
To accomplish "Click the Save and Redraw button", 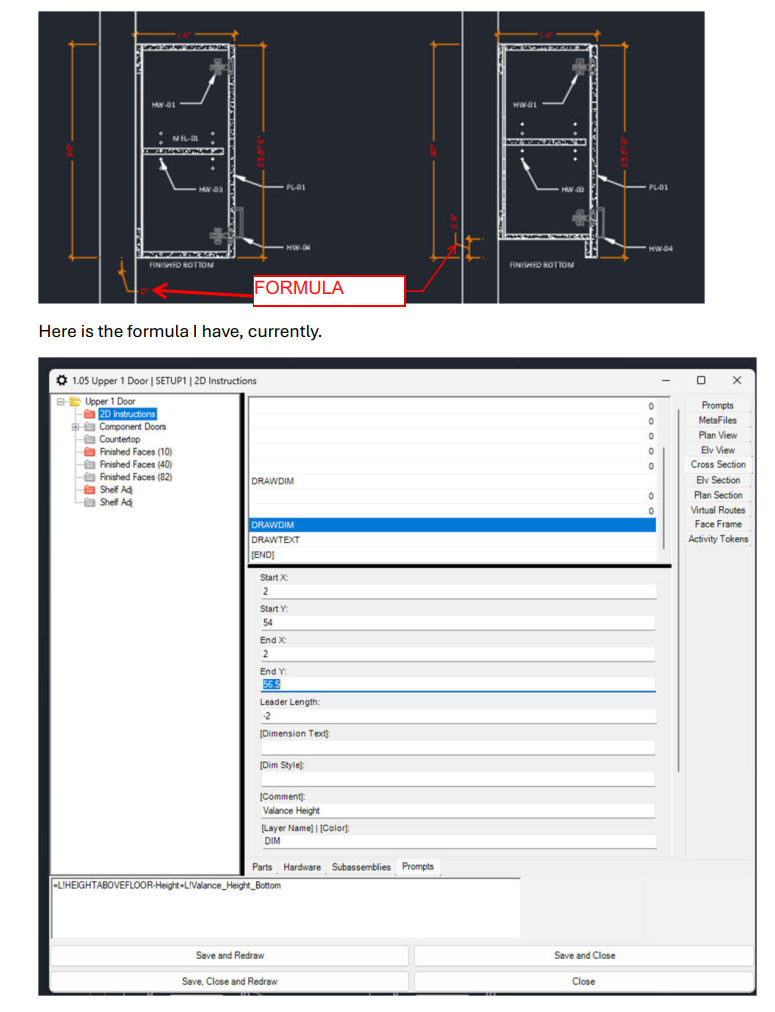I will pyautogui.click(x=230, y=956).
